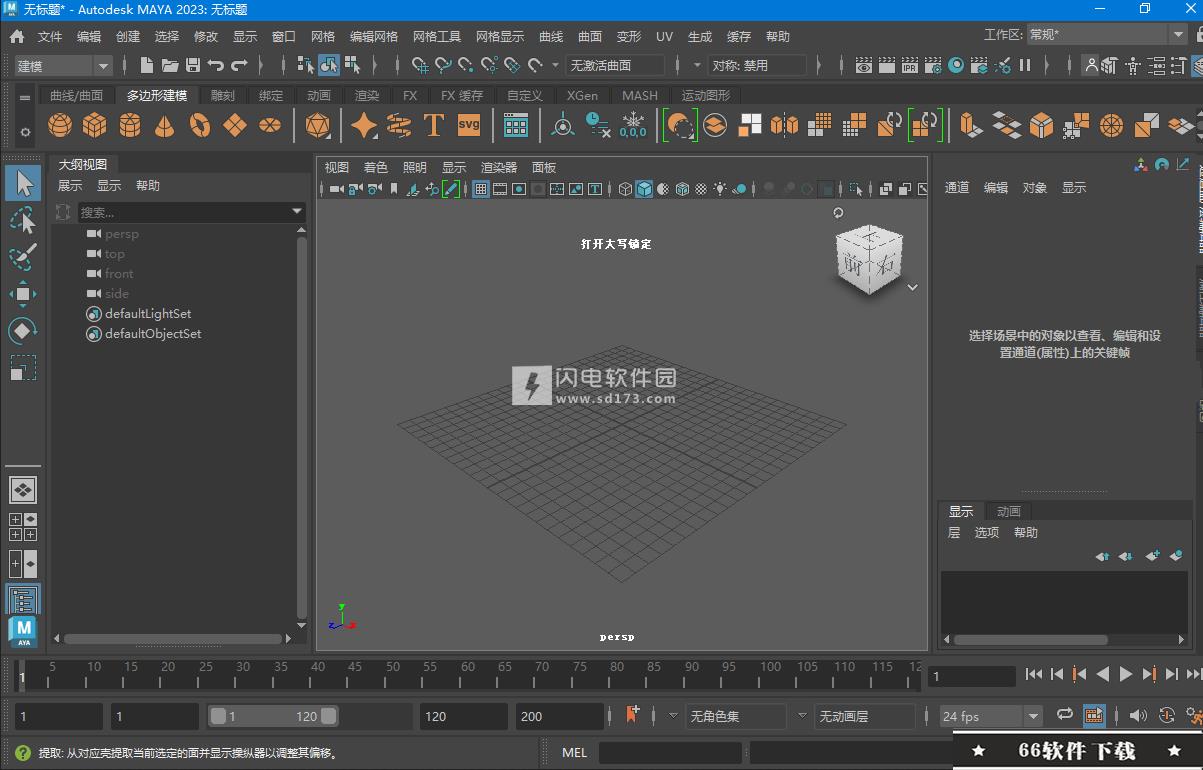Click the super shape star shelf icon
The image size is (1203, 770).
click(364, 125)
